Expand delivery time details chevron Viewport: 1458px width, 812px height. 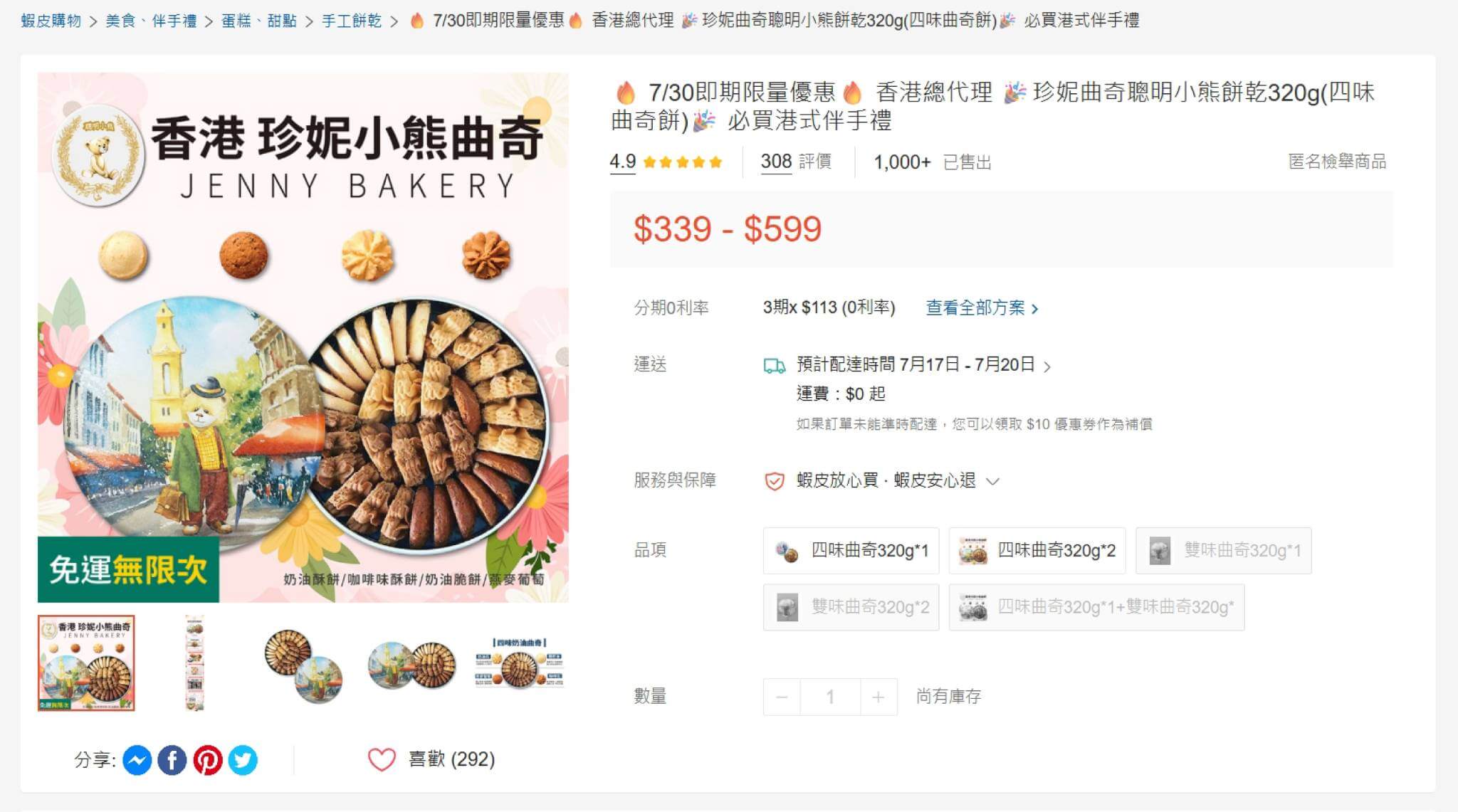point(1047,367)
